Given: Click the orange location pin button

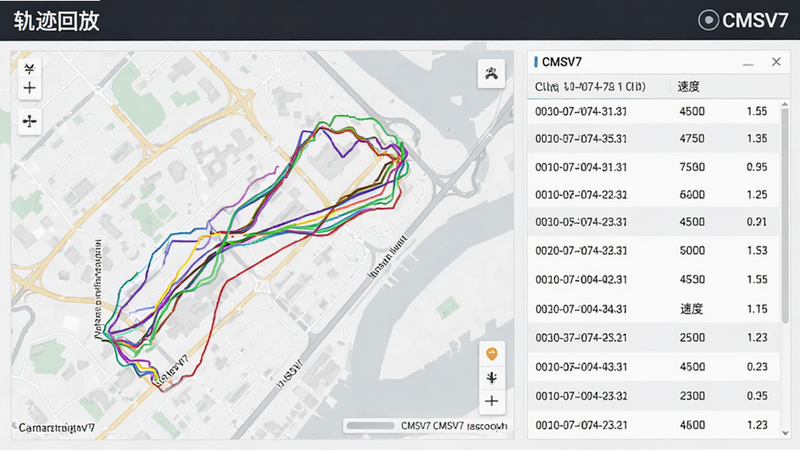Looking at the screenshot, I should click(492, 354).
